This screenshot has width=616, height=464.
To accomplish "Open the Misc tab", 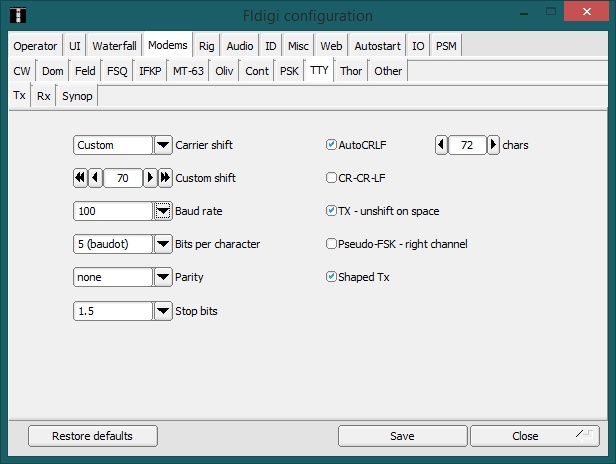I will 298,46.
